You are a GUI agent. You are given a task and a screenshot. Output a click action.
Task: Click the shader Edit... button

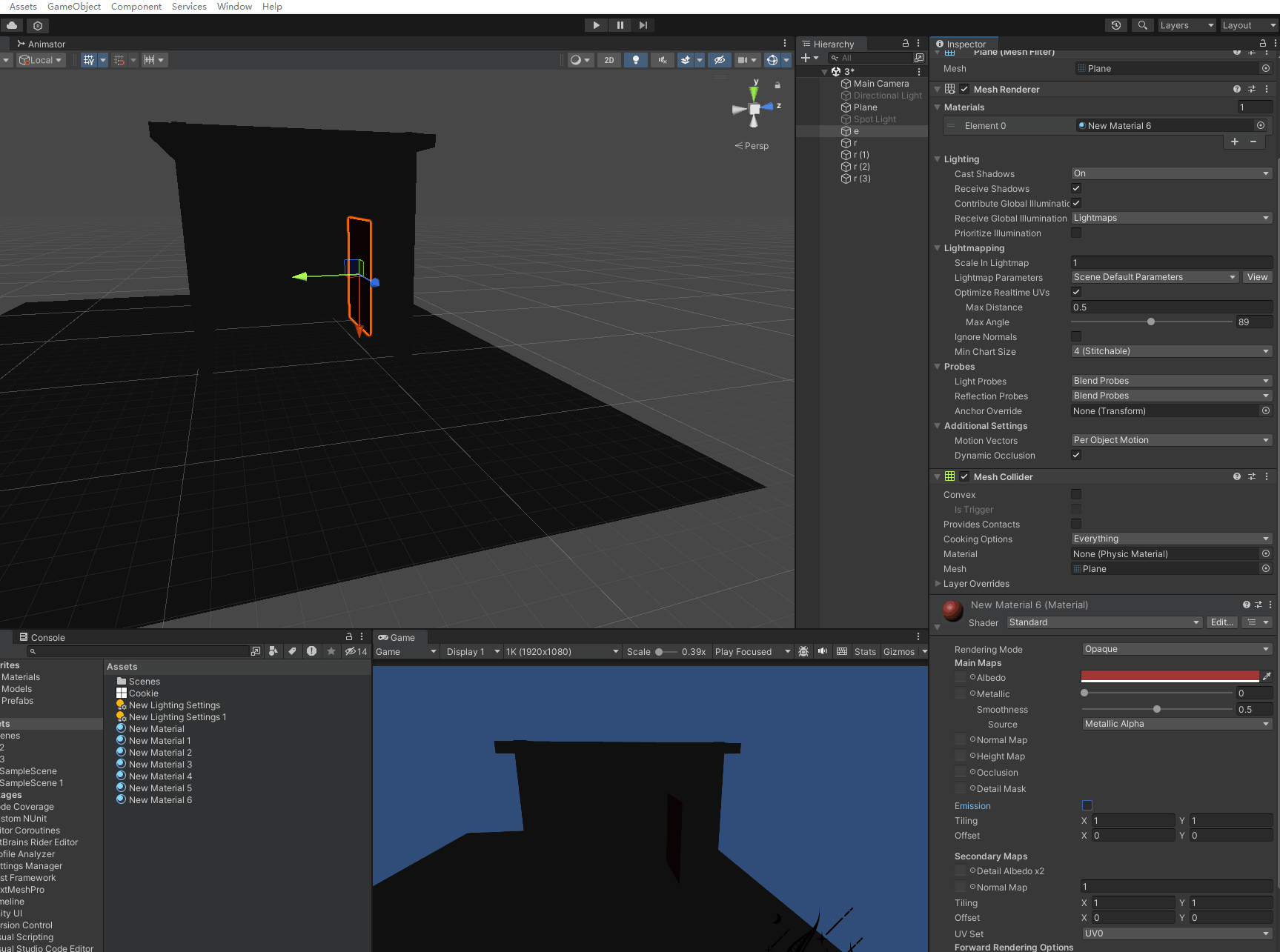point(1222,622)
